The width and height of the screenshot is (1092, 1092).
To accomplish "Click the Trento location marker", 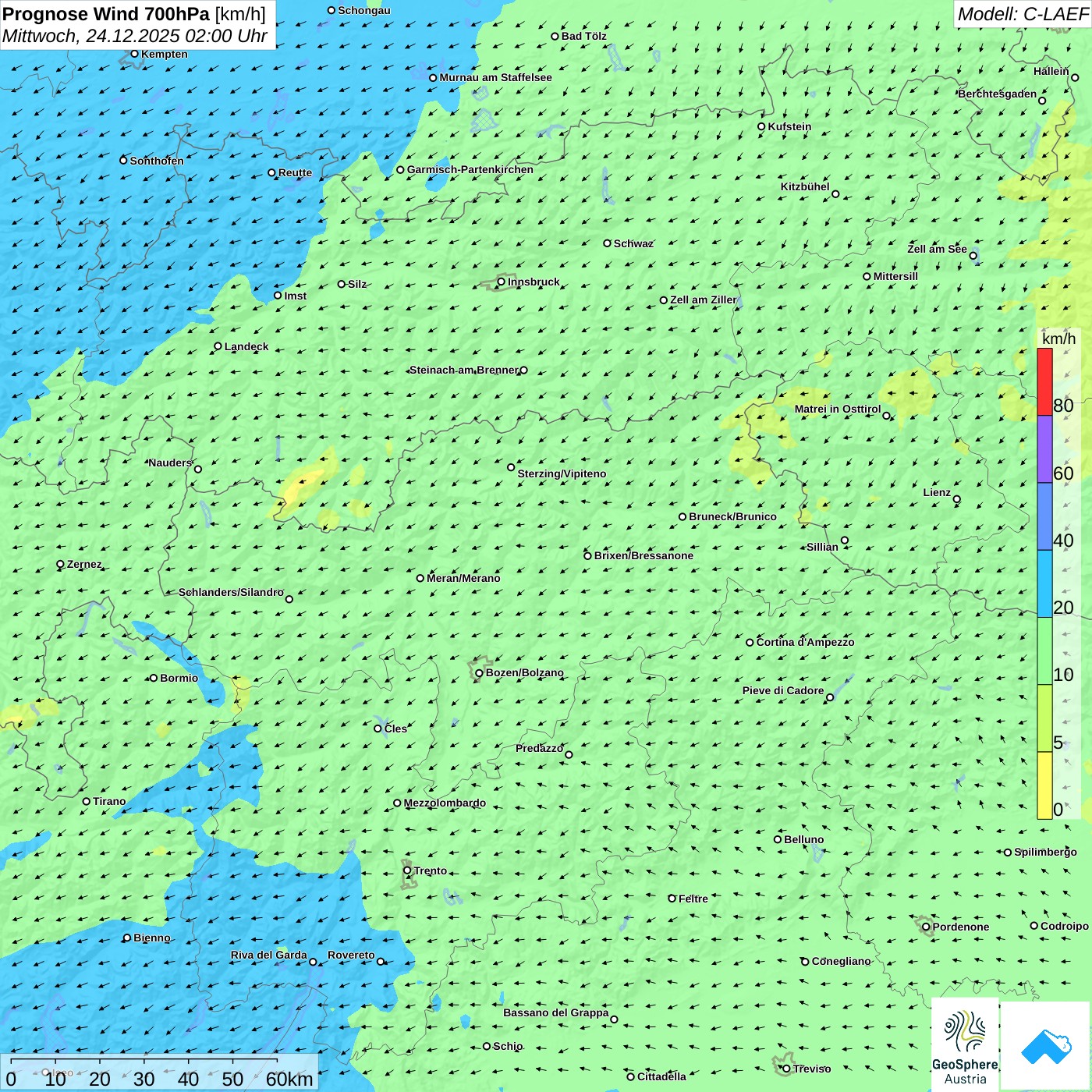I will click(x=407, y=870).
